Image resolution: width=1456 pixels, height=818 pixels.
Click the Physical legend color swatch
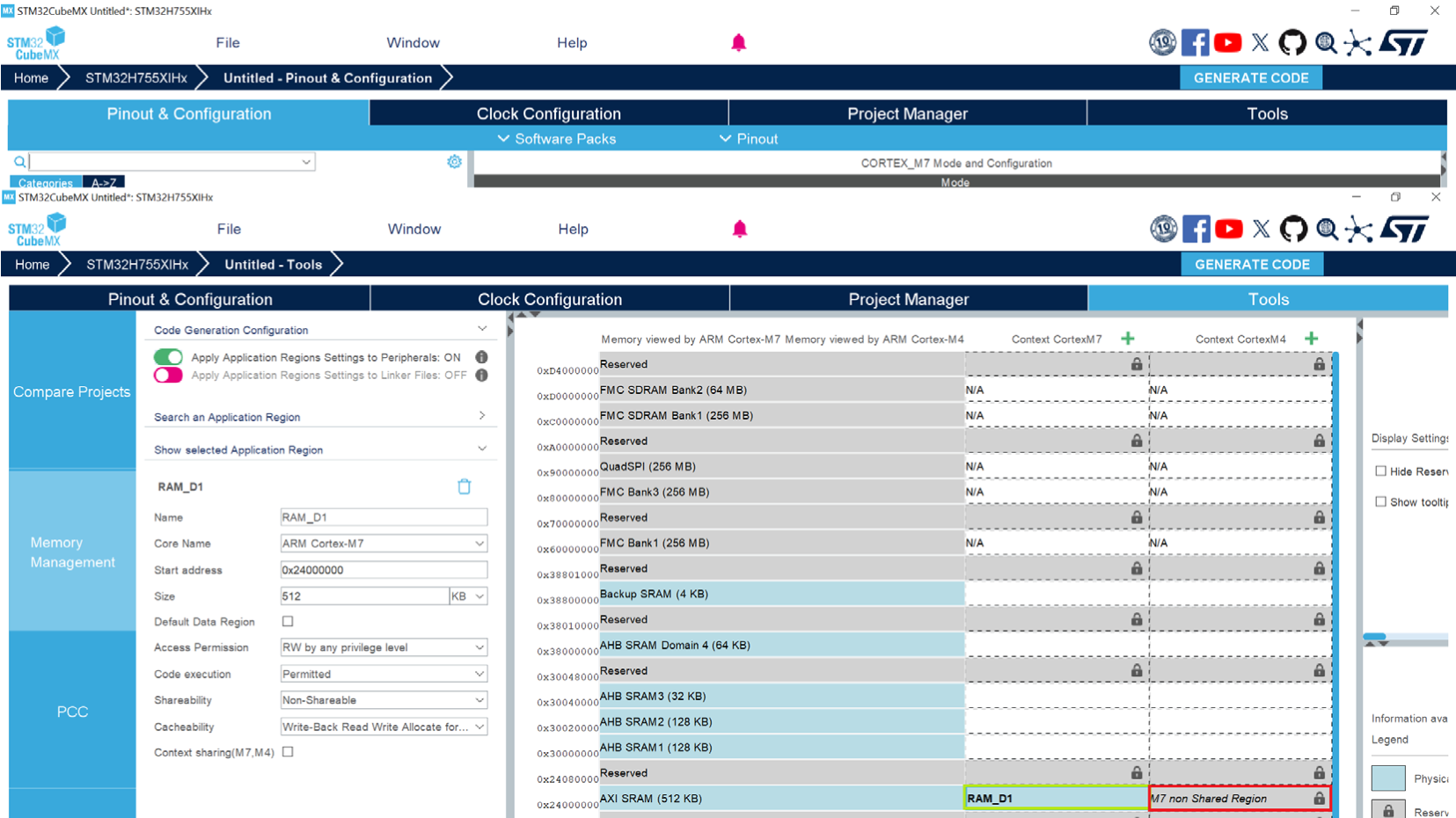pyautogui.click(x=1388, y=778)
